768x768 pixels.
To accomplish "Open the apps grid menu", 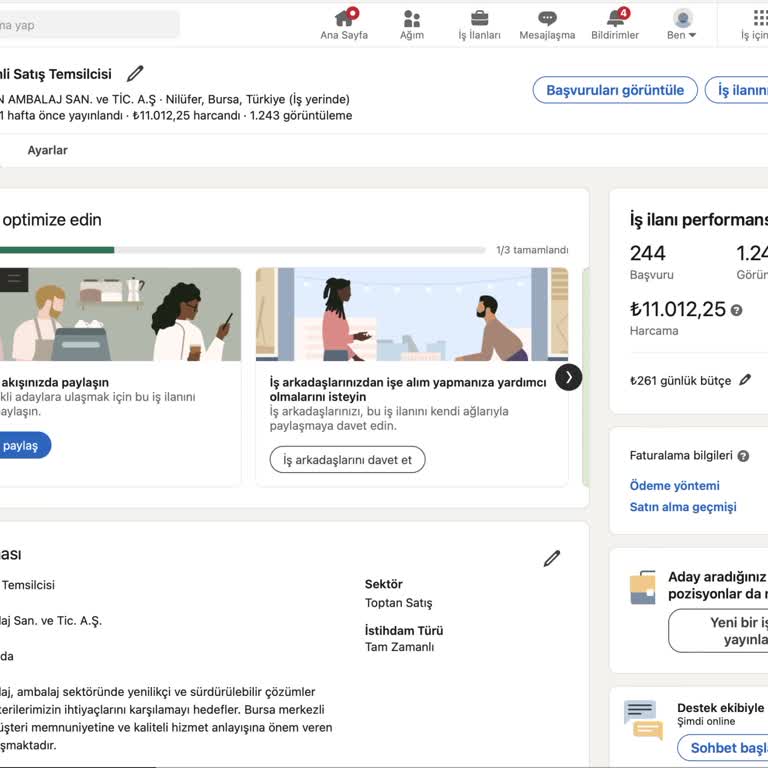I will coord(759,18).
